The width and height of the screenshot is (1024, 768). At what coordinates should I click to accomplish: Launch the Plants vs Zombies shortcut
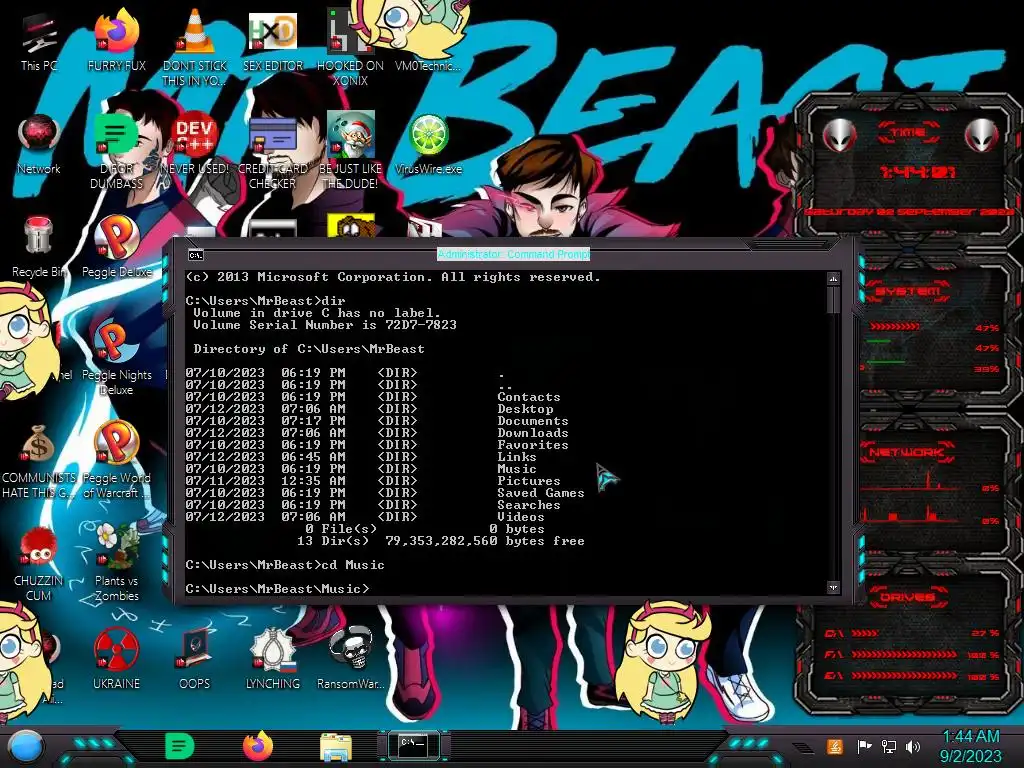click(x=116, y=563)
